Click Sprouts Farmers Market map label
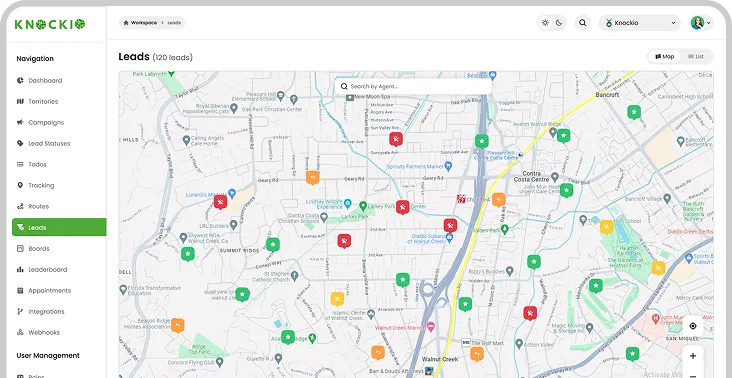This screenshot has height=378, width=732. click(415, 167)
